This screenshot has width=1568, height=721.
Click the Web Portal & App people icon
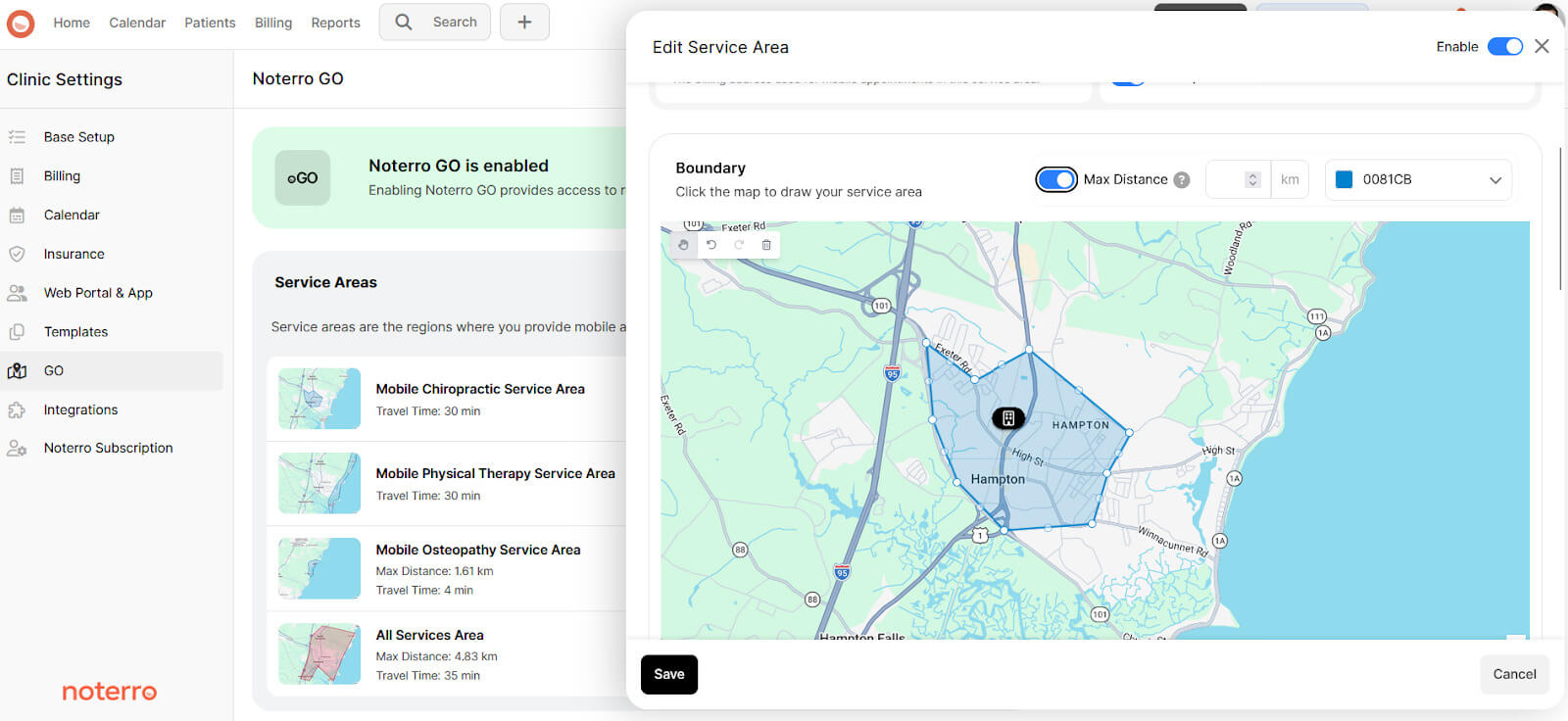point(17,293)
